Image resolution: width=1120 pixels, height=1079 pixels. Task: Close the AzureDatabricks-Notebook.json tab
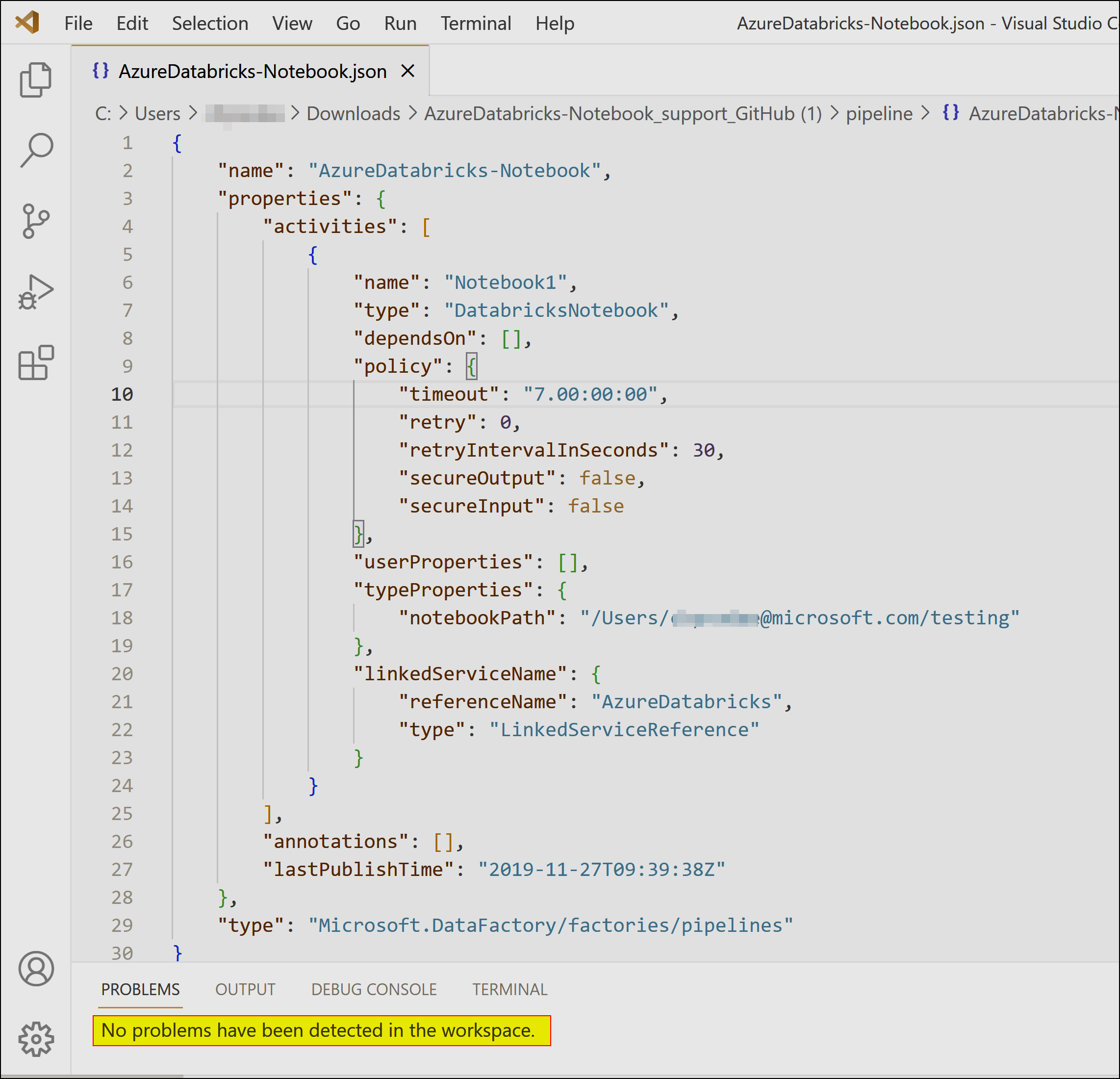point(408,71)
